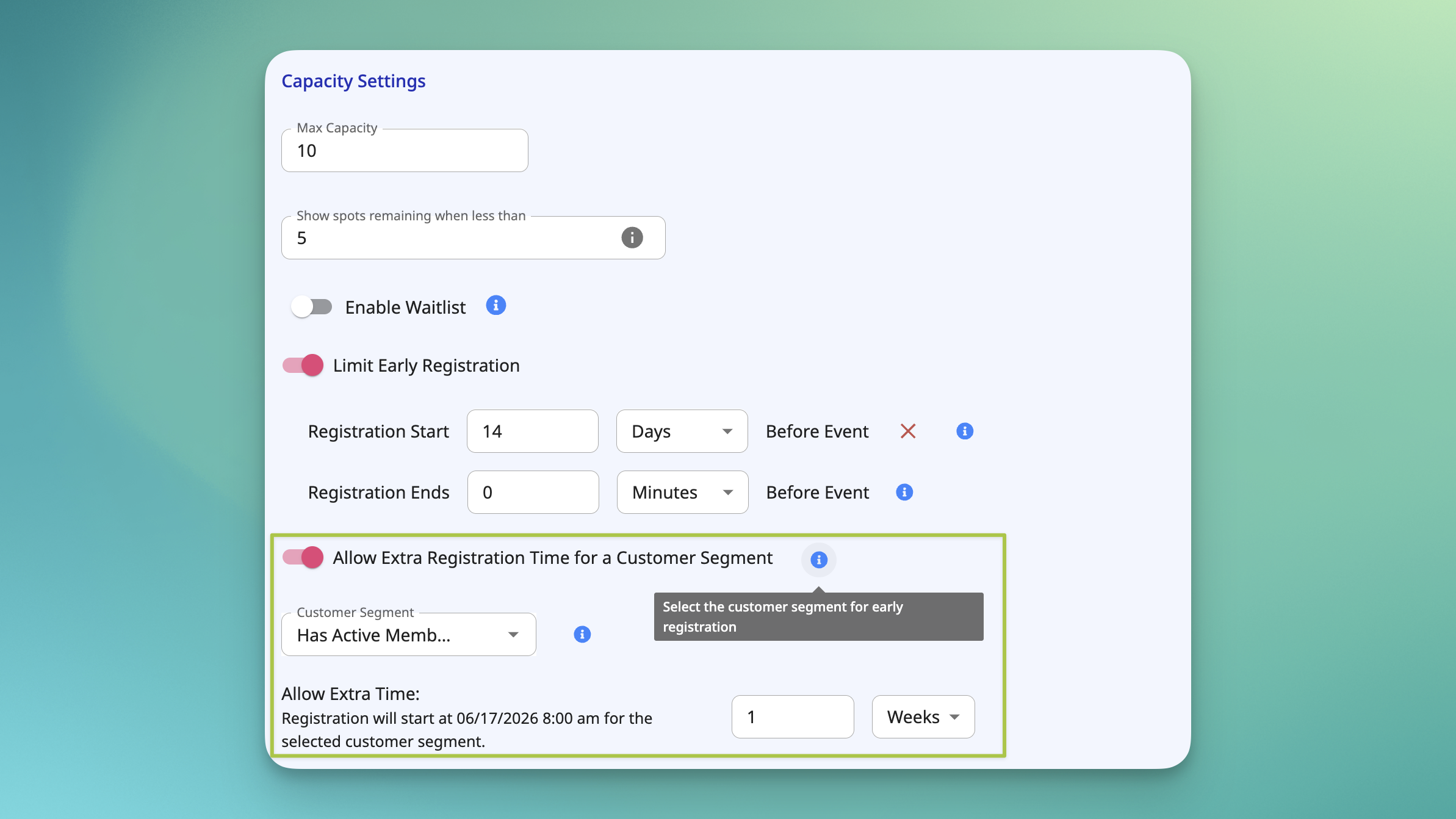The image size is (1456, 819).
Task: Click info icon beside Enable Waitlist
Action: click(x=496, y=305)
